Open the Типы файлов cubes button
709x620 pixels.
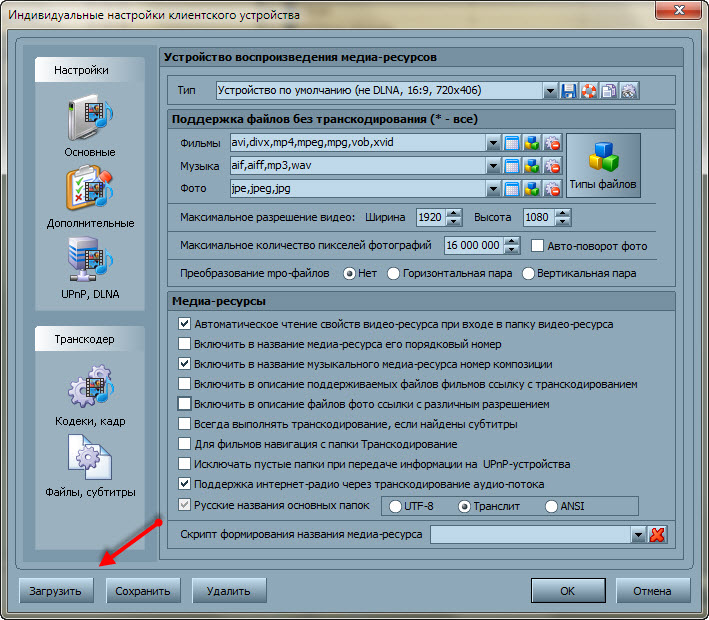point(603,165)
